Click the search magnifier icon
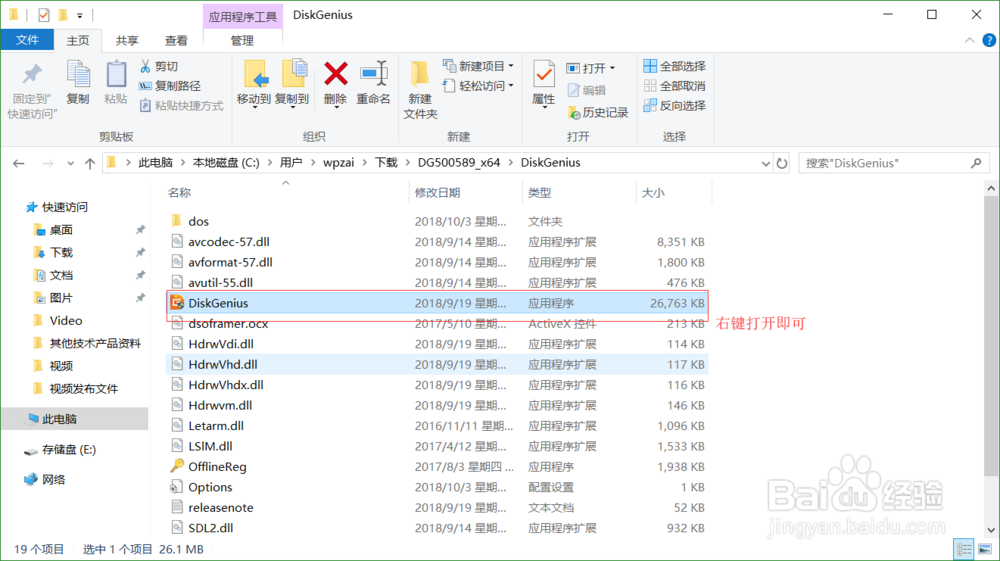Screen dimensions: 1000x561 (976, 163)
